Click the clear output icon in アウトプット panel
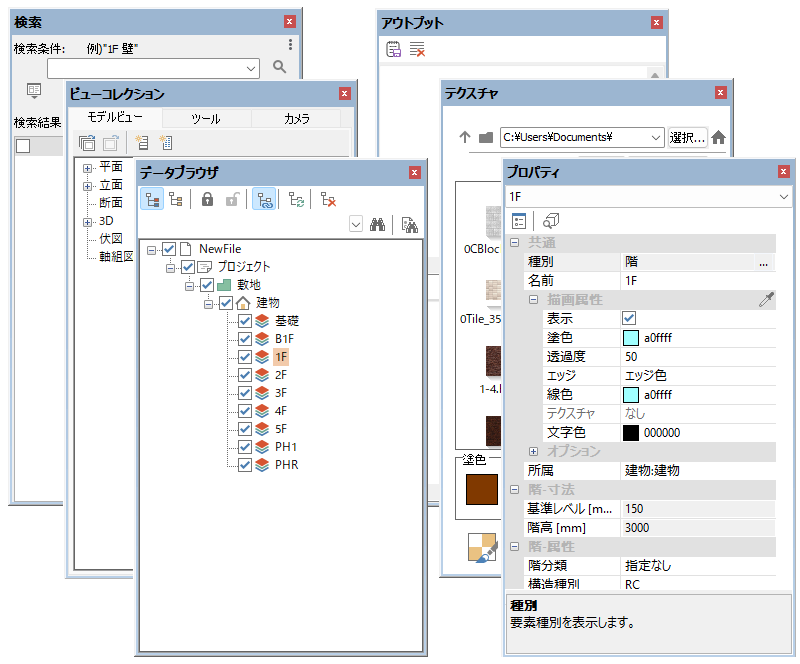Screen dimensions: 800x664 click(x=417, y=50)
